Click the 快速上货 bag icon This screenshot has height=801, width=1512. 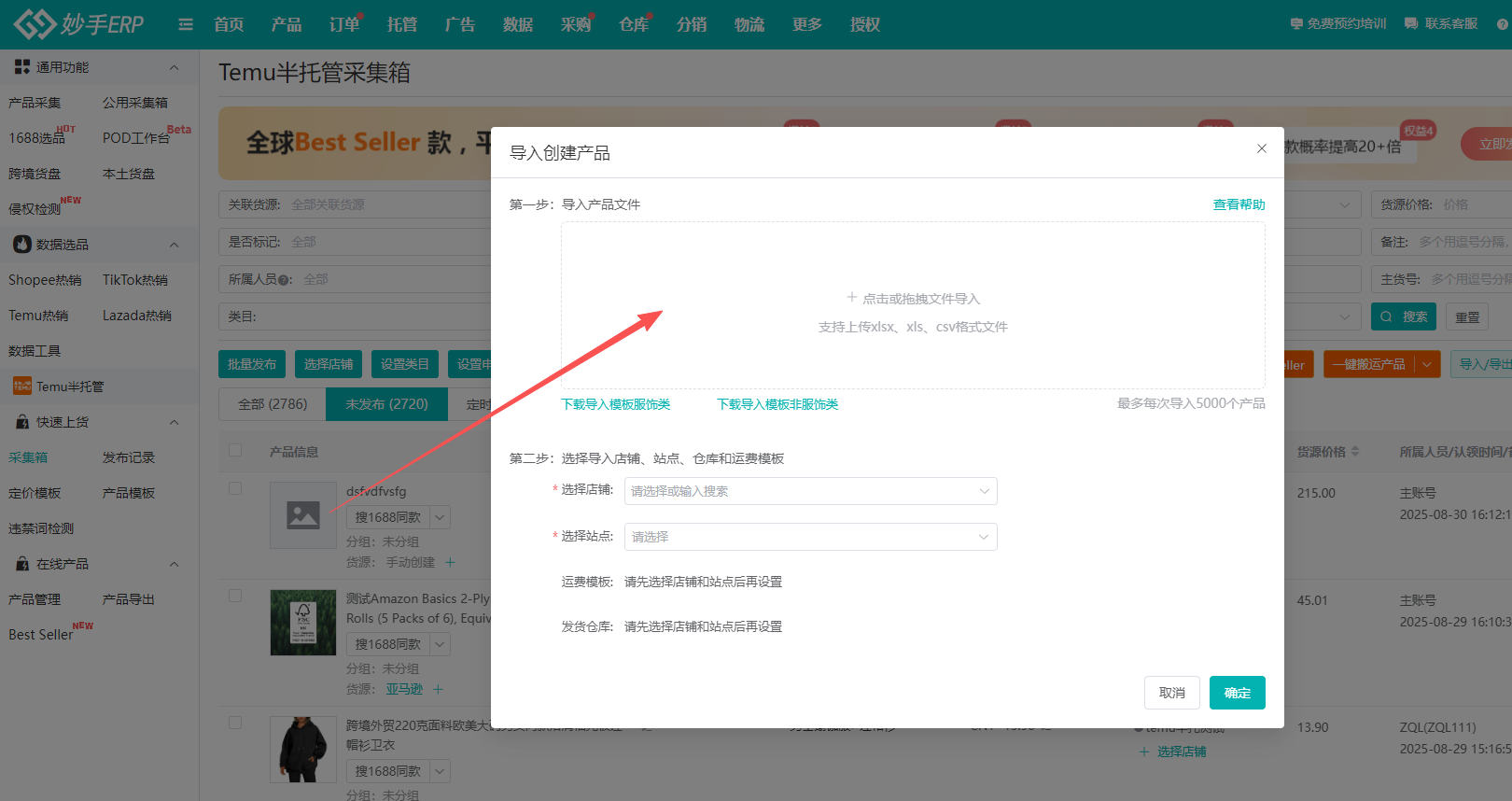point(22,422)
